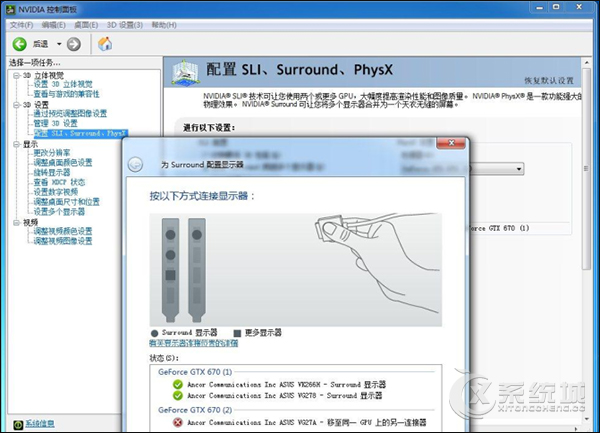Image resolution: width=600 pixels, height=433 pixels.
Task: Close the Surround configuration dialog
Action: coord(451,143)
